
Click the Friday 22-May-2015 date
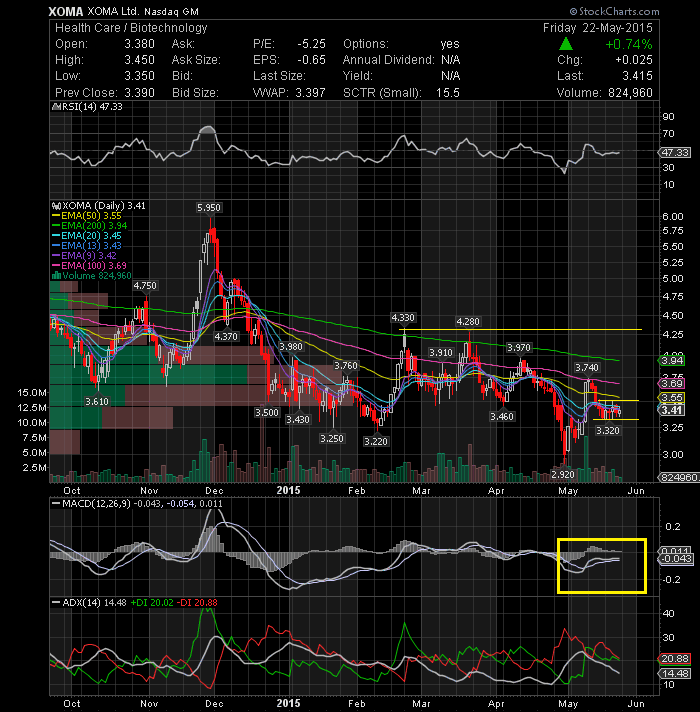click(x=597, y=28)
